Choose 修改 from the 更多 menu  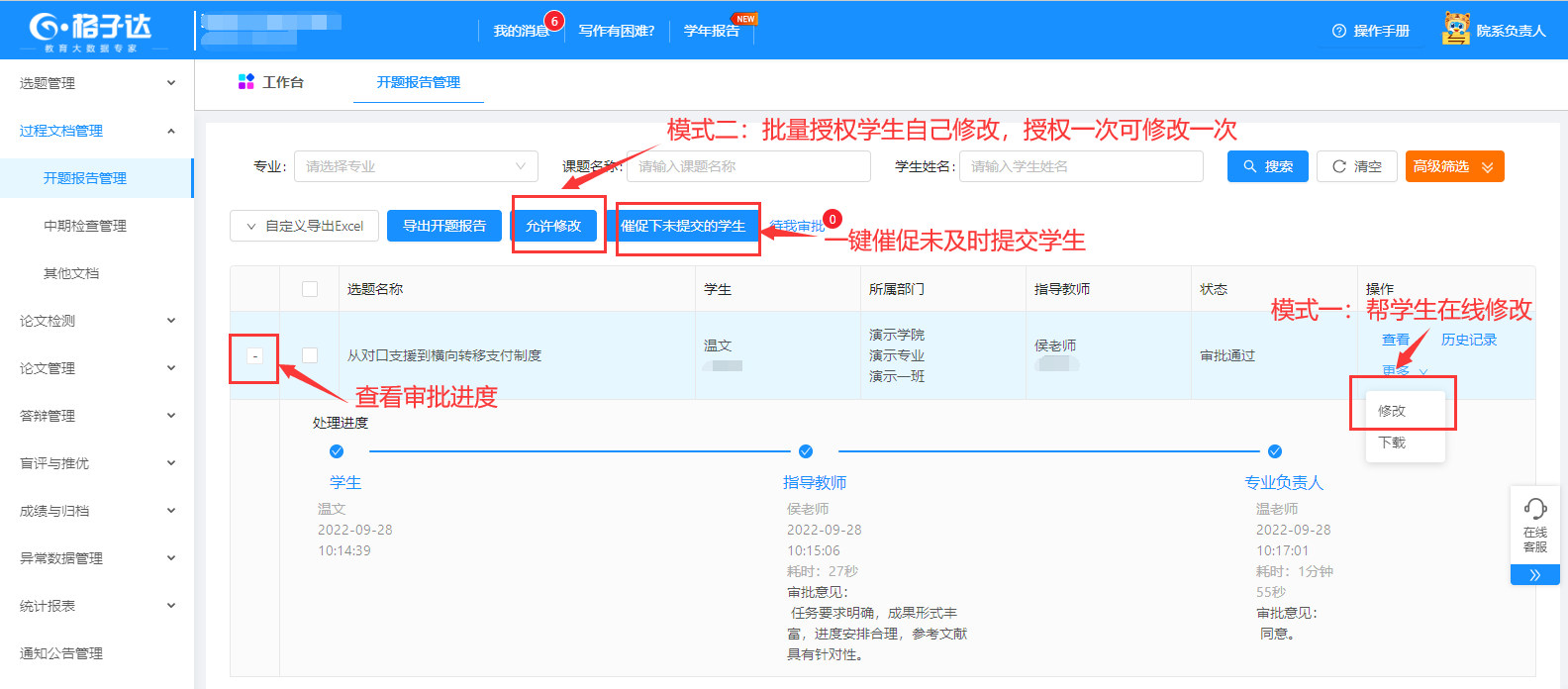(x=1392, y=411)
